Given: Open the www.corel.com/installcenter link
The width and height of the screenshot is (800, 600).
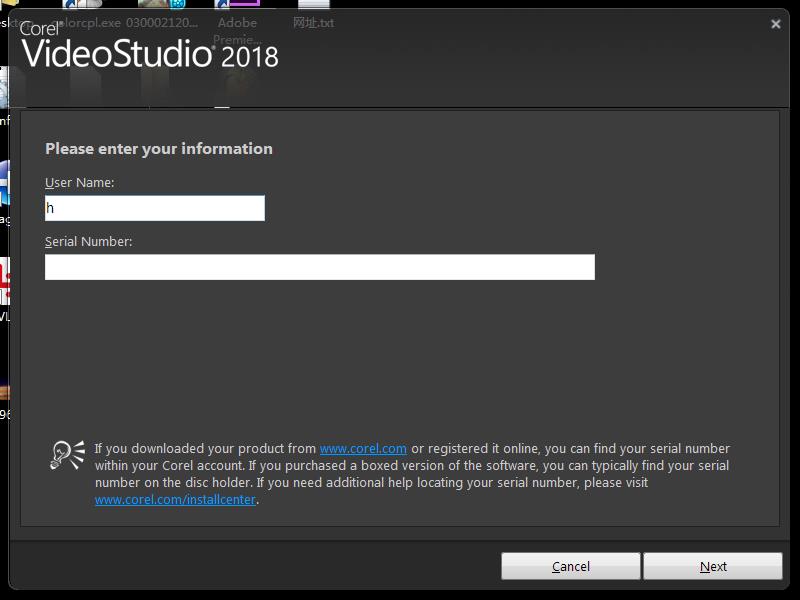Looking at the screenshot, I should [x=175, y=499].
